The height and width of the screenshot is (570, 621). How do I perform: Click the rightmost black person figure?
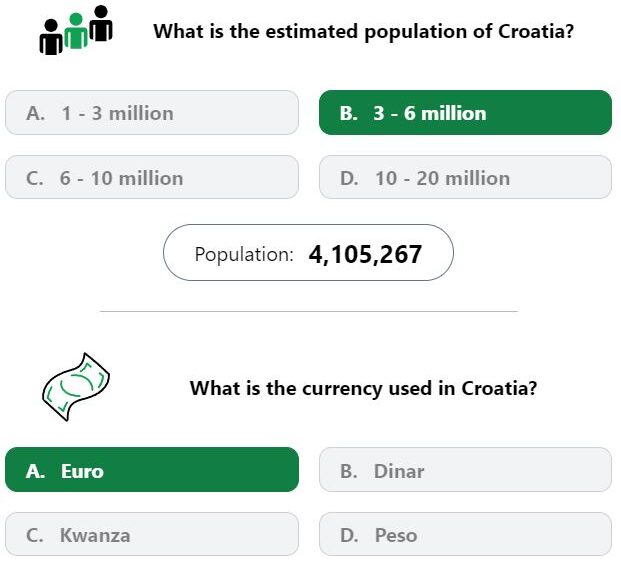(101, 23)
